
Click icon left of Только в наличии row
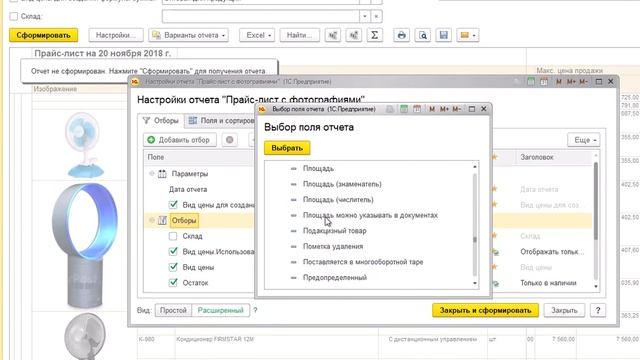(x=496, y=283)
